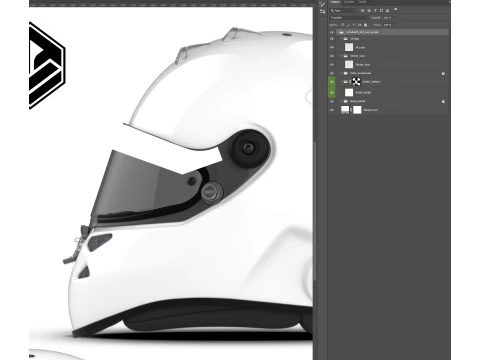Lock transparent pixels icon
This screenshot has height=360, width=480.
point(342,25)
